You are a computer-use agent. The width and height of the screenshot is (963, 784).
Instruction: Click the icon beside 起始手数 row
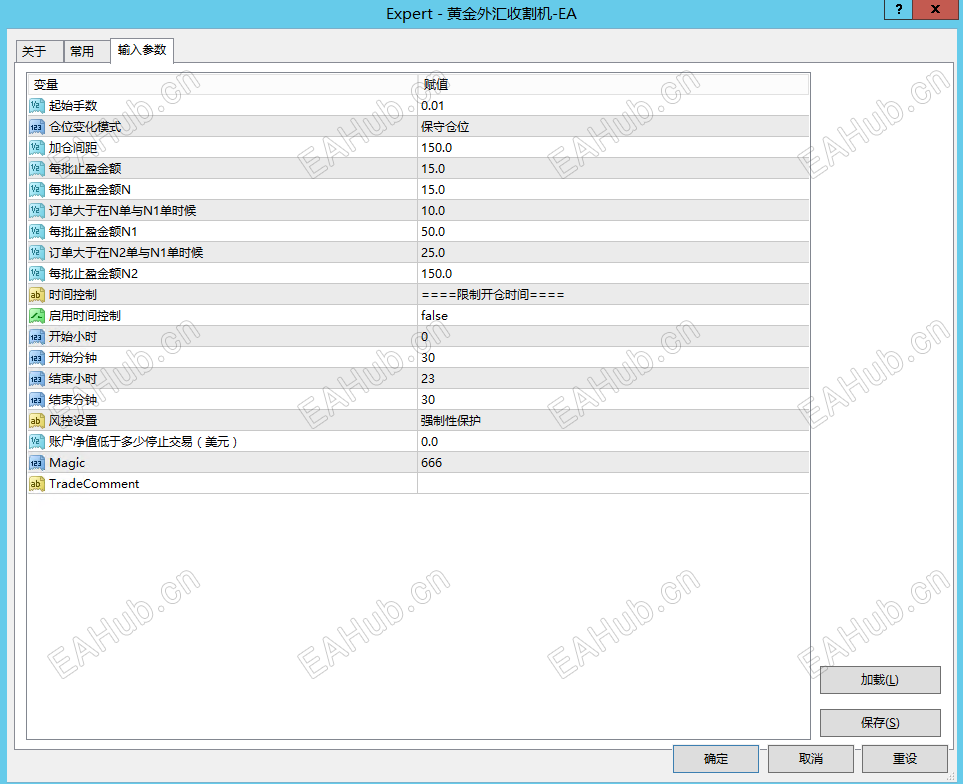click(x=37, y=106)
